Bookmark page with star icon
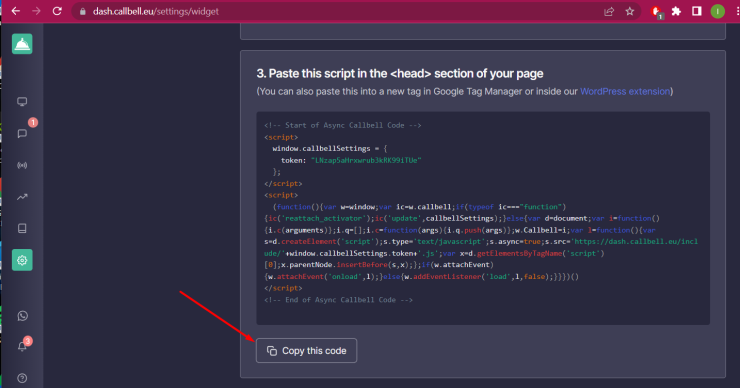The height and width of the screenshot is (388, 740). click(x=630, y=11)
